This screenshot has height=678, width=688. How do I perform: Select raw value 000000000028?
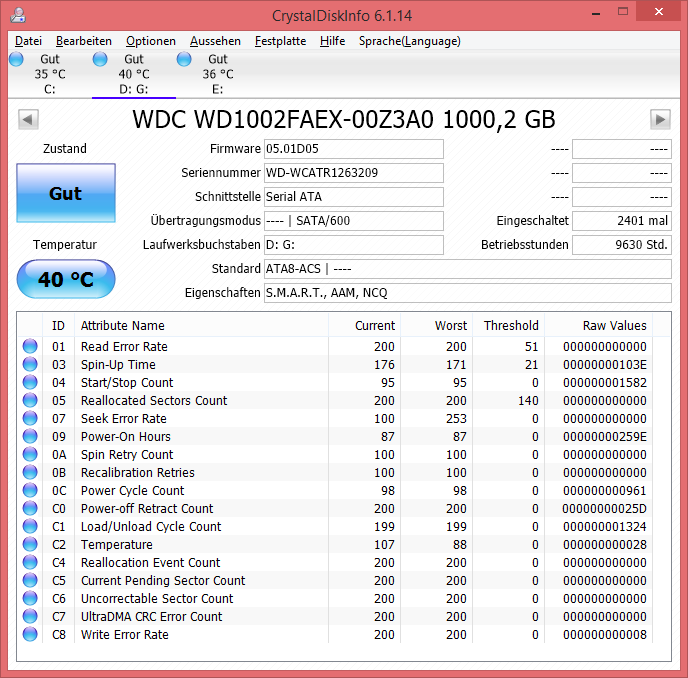[605, 545]
